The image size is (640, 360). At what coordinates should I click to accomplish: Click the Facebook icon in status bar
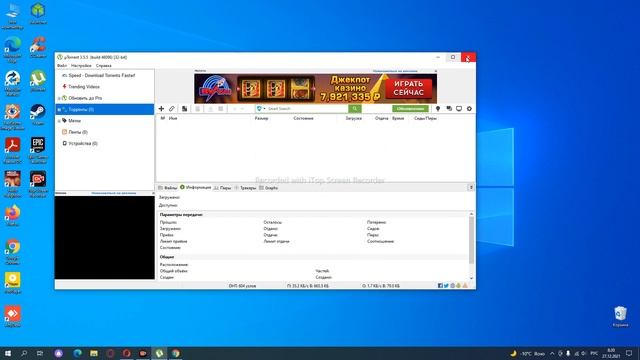point(440,286)
